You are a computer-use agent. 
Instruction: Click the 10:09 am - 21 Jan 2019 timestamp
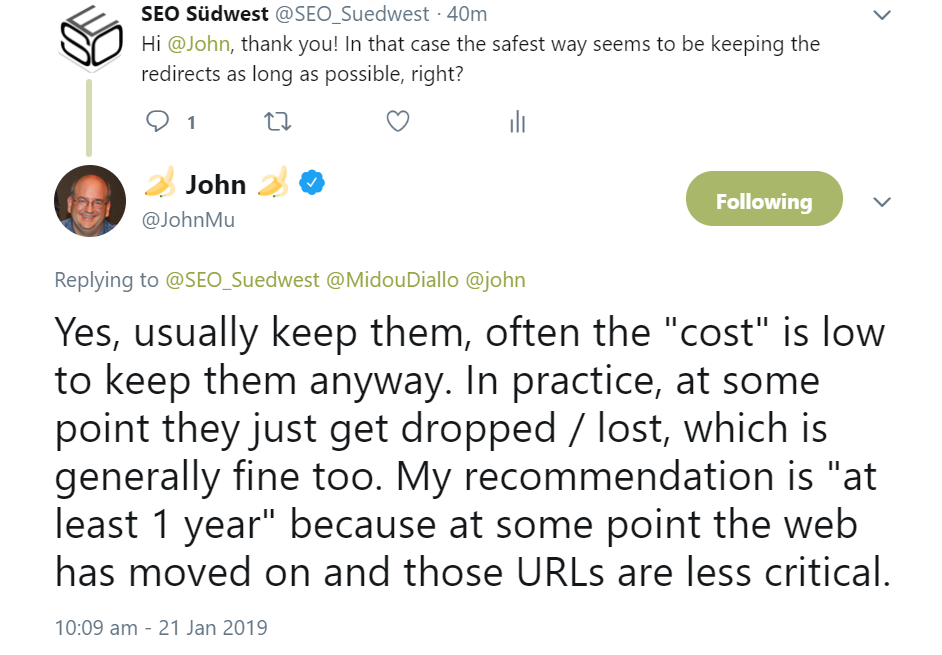click(161, 628)
